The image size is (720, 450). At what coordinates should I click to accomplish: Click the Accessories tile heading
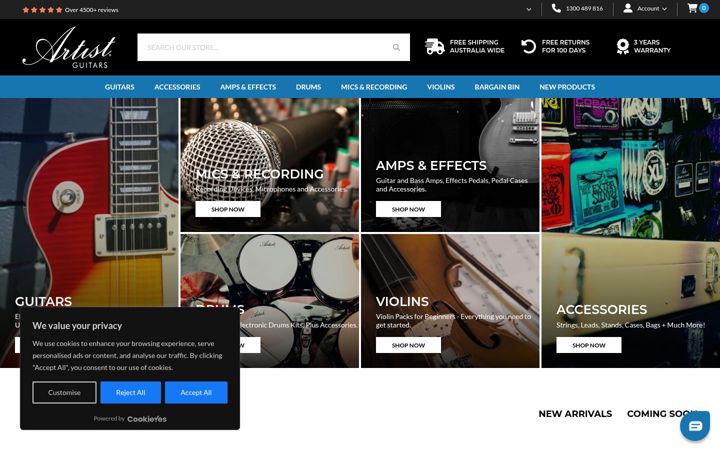point(602,309)
